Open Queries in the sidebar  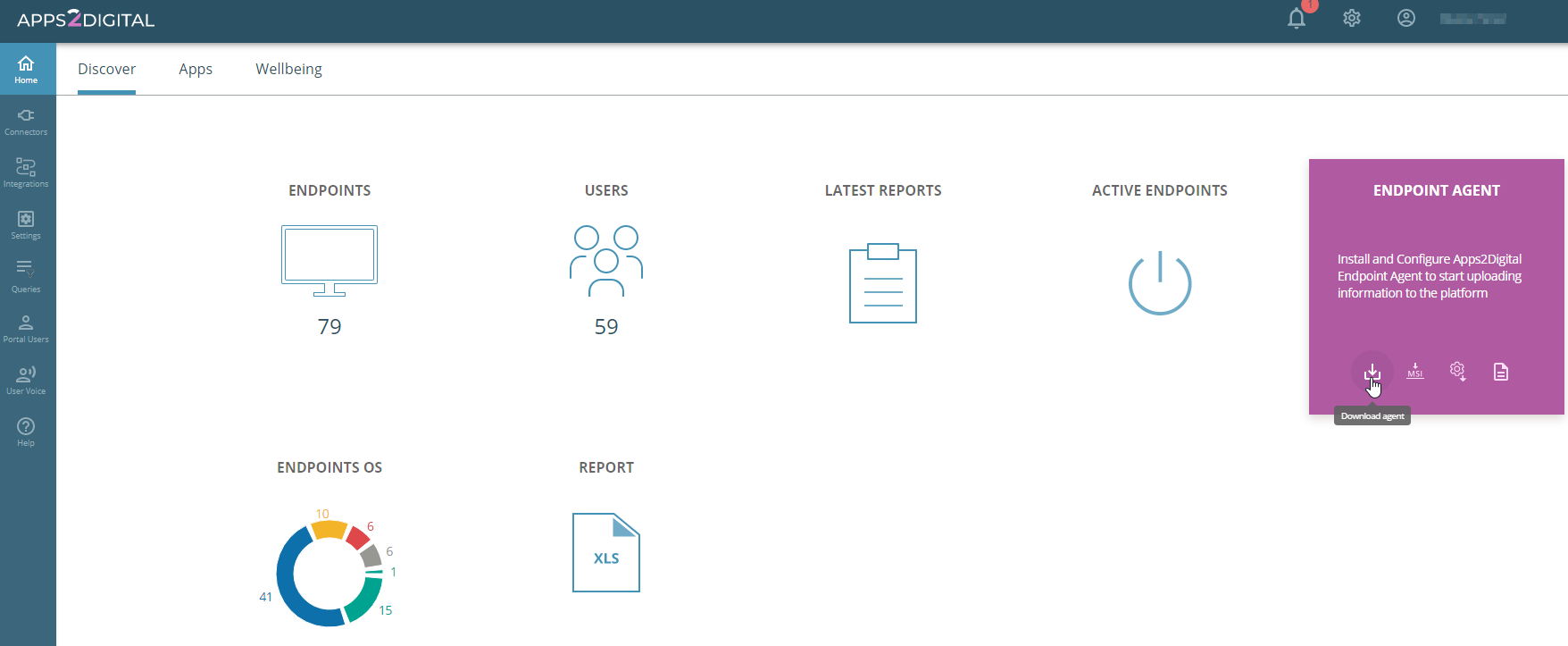pyautogui.click(x=26, y=277)
